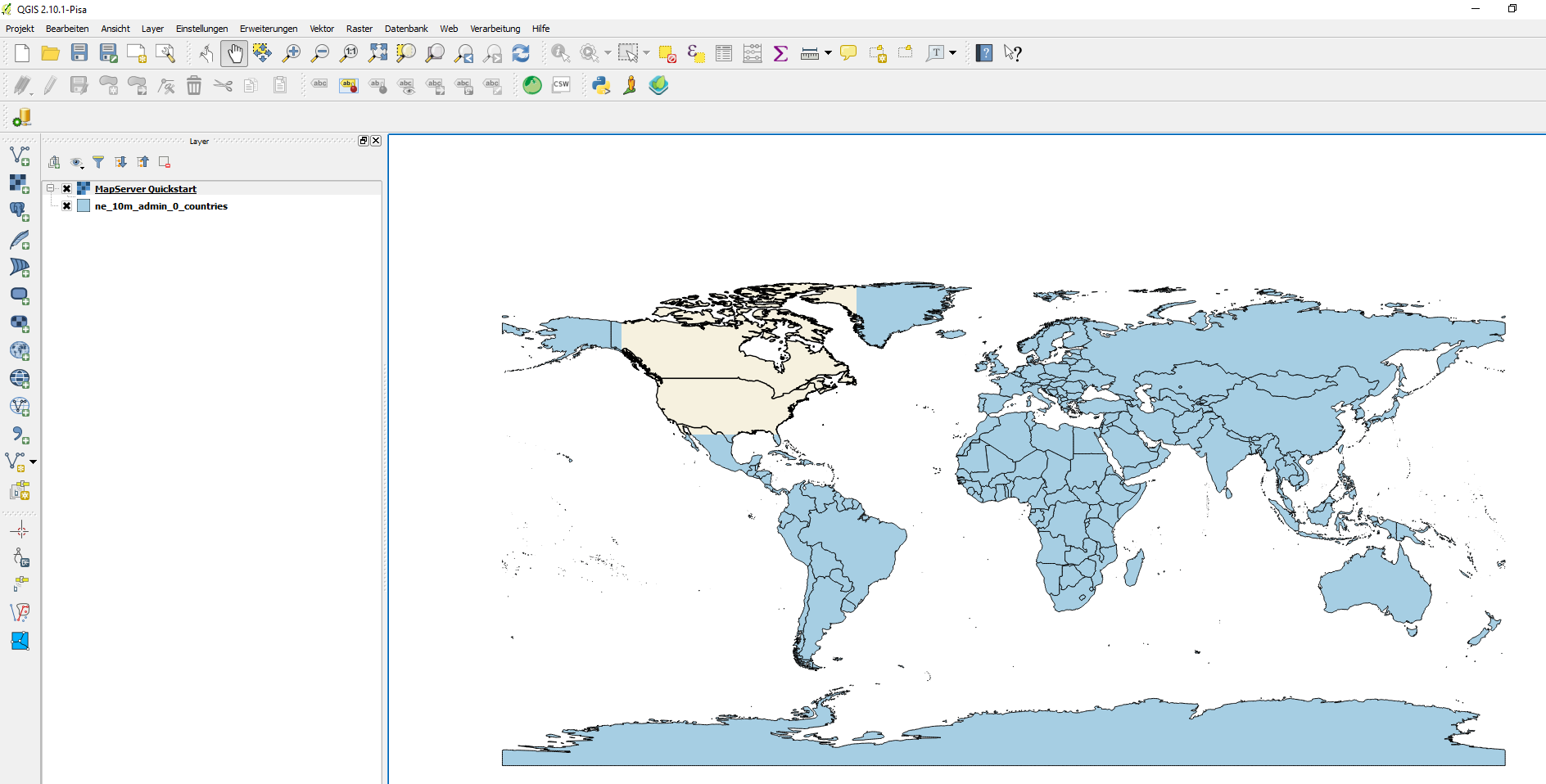Open the Python console icon
Screen dimensions: 1546x784
(x=602, y=85)
